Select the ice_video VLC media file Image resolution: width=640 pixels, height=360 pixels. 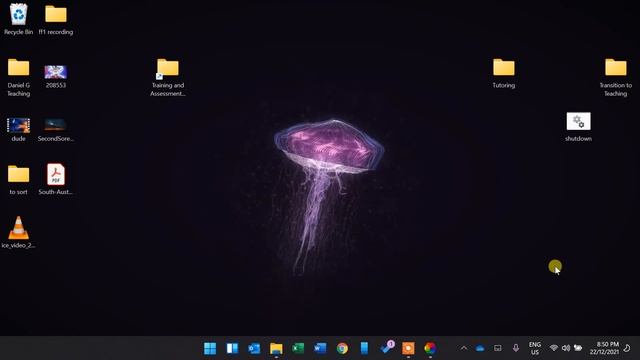(x=18, y=232)
